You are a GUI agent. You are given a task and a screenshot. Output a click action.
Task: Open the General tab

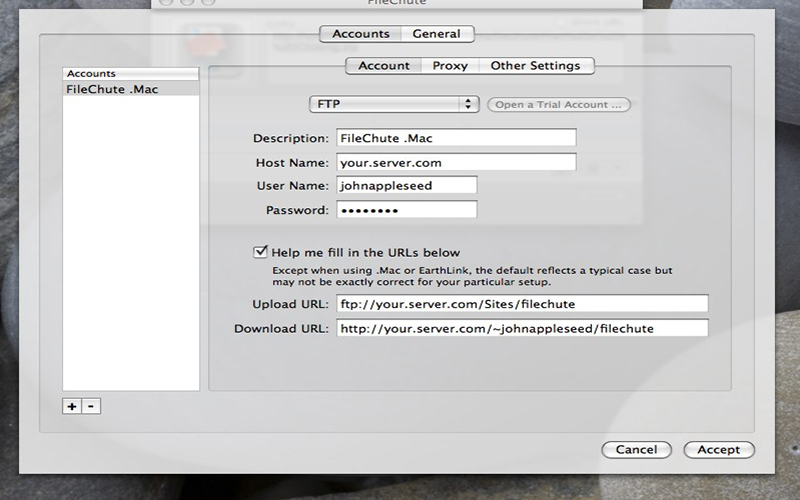[x=437, y=34]
